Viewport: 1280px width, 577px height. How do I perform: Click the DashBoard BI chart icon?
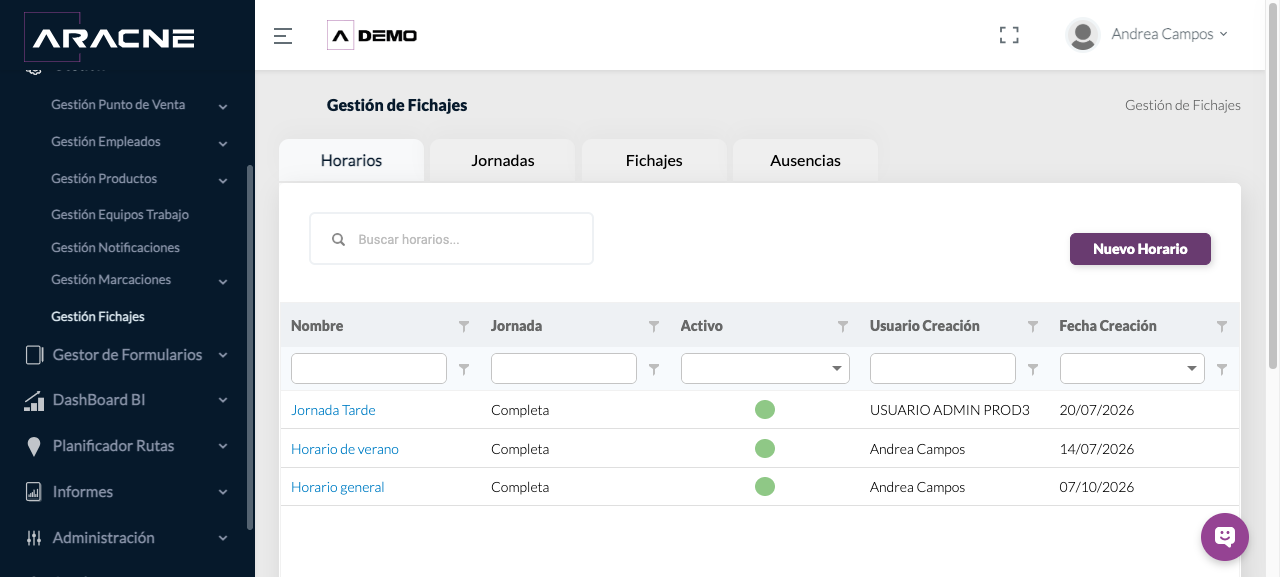(34, 400)
